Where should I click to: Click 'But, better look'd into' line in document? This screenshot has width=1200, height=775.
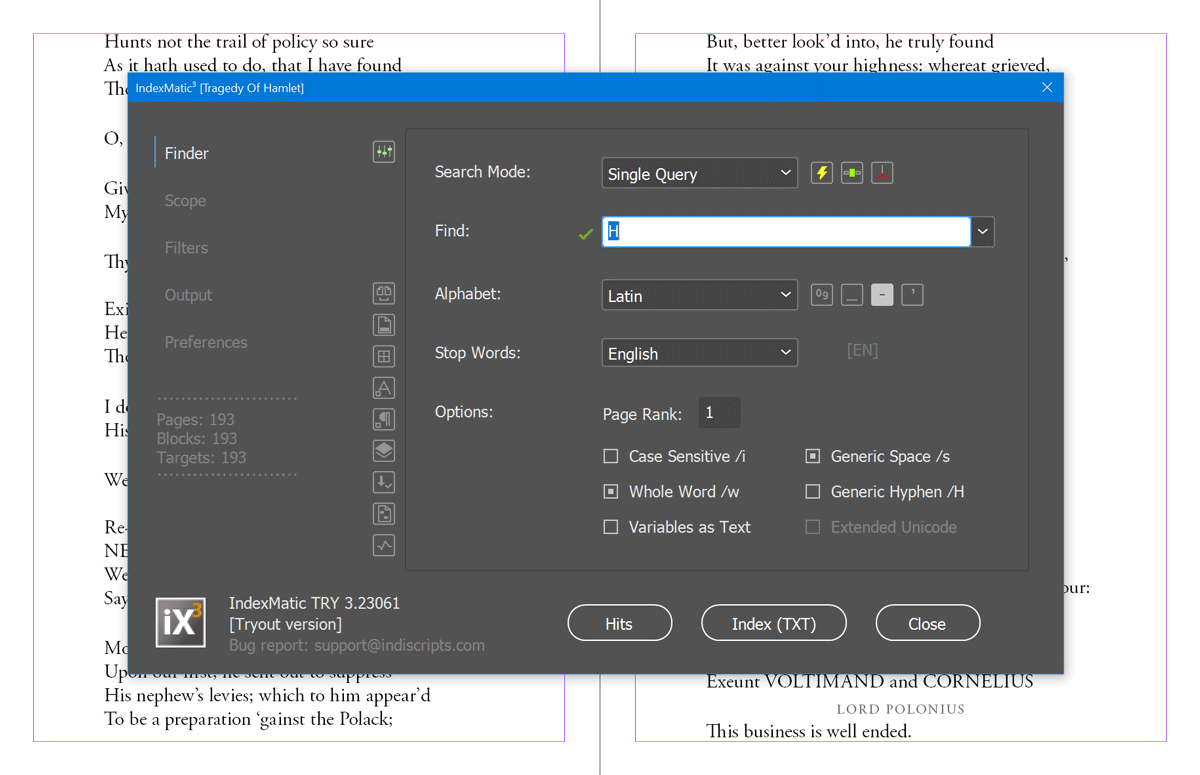point(849,42)
